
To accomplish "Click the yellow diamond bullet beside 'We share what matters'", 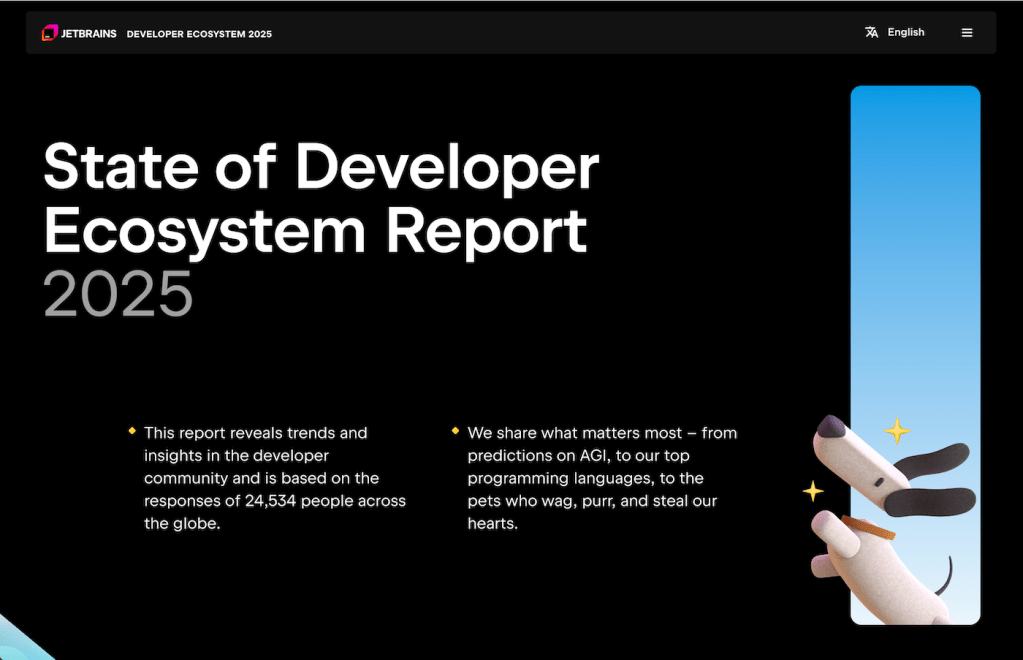I will tap(456, 431).
